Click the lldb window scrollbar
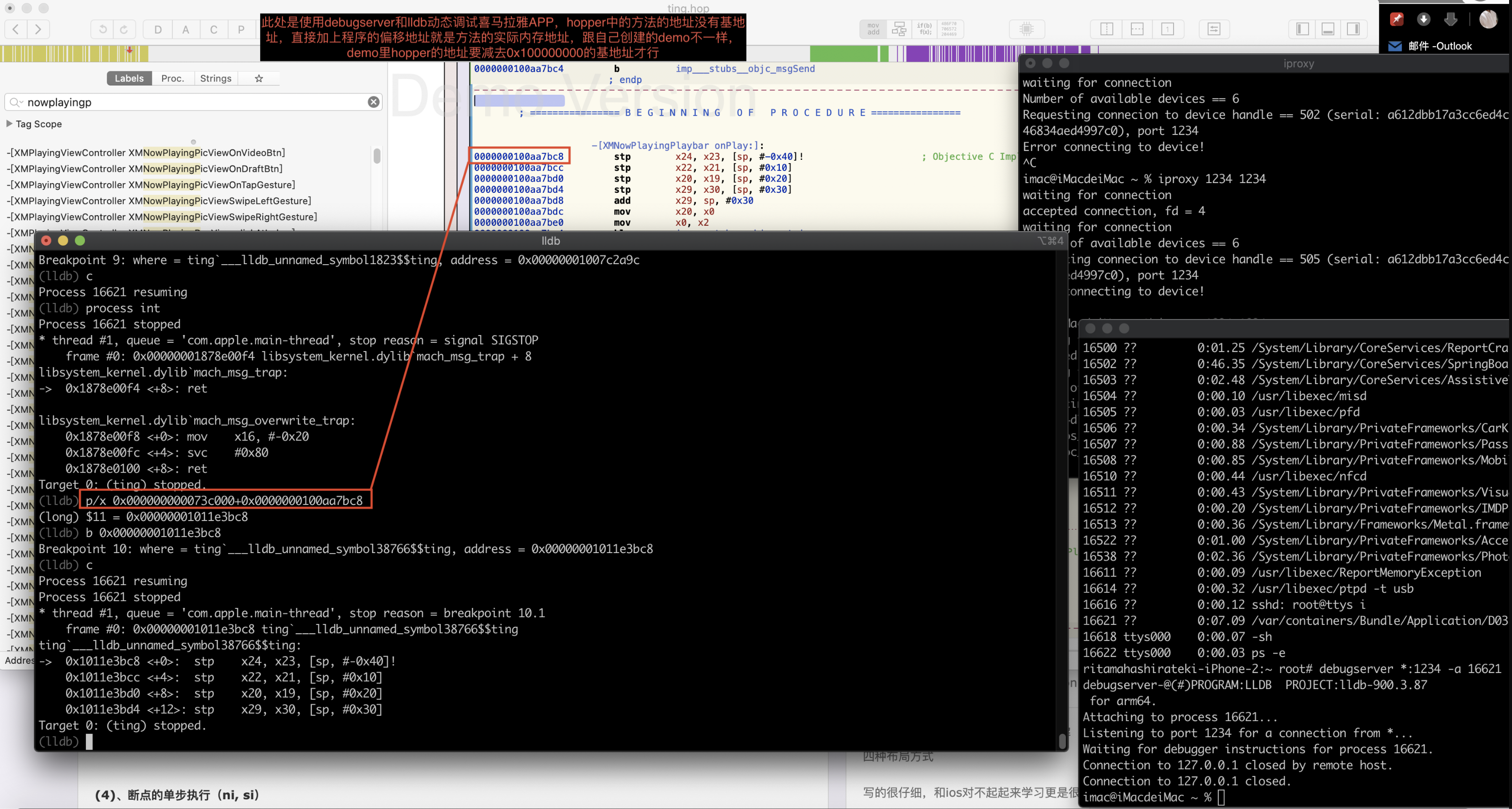The height and width of the screenshot is (809, 1512). [x=1062, y=741]
